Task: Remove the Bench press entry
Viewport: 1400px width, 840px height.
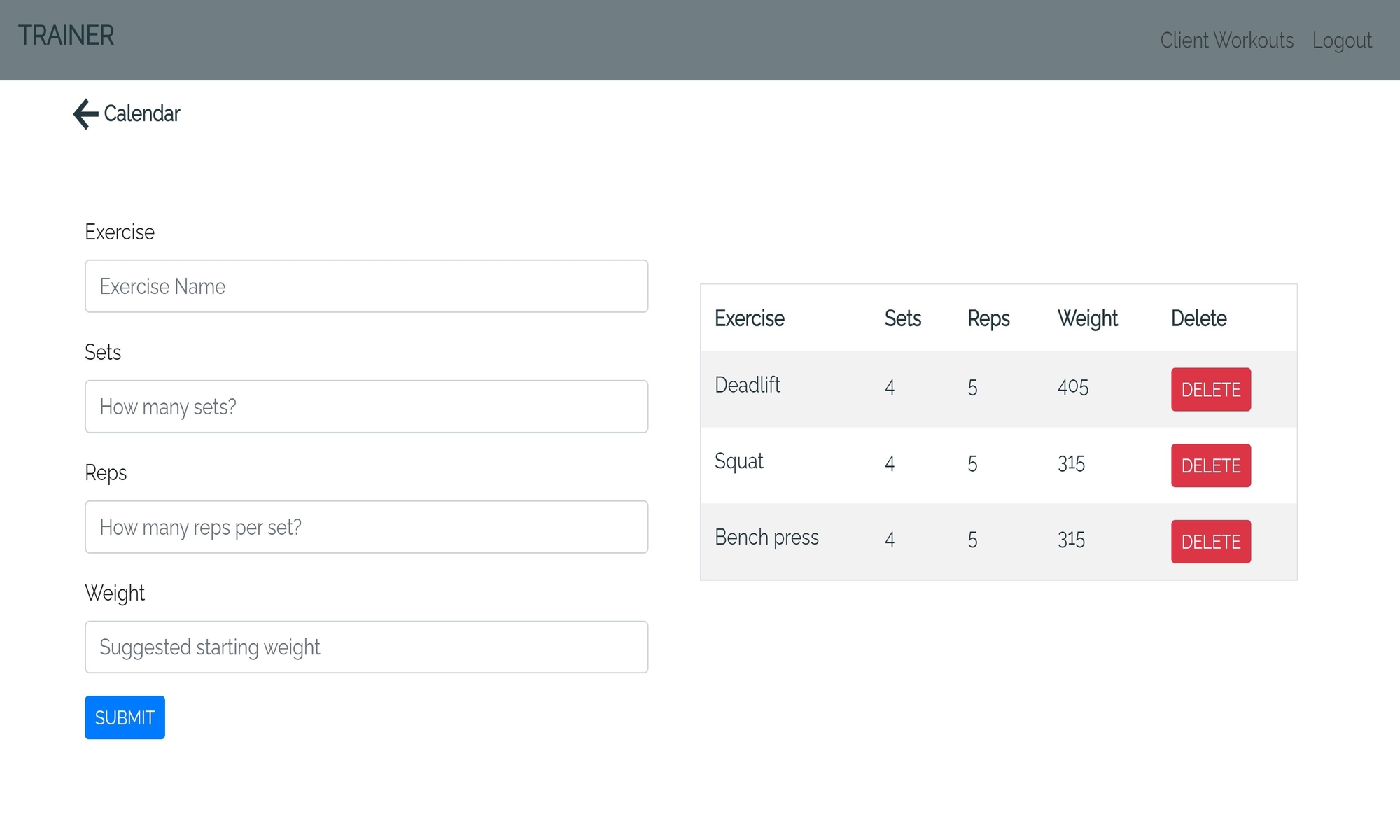Action: pos(1211,542)
